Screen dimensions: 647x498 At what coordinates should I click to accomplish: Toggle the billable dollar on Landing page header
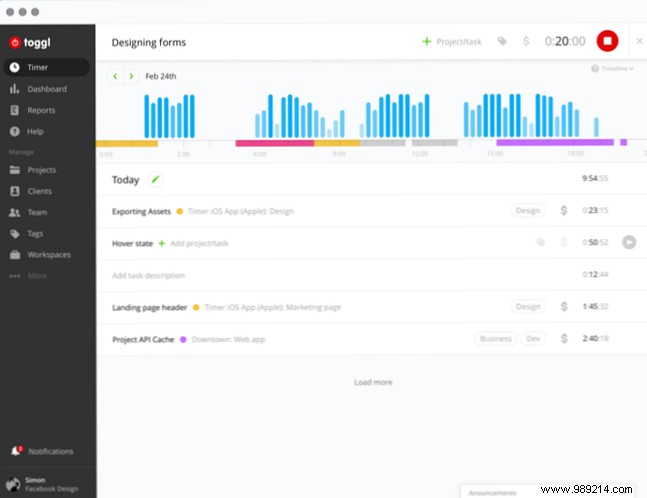coord(564,307)
